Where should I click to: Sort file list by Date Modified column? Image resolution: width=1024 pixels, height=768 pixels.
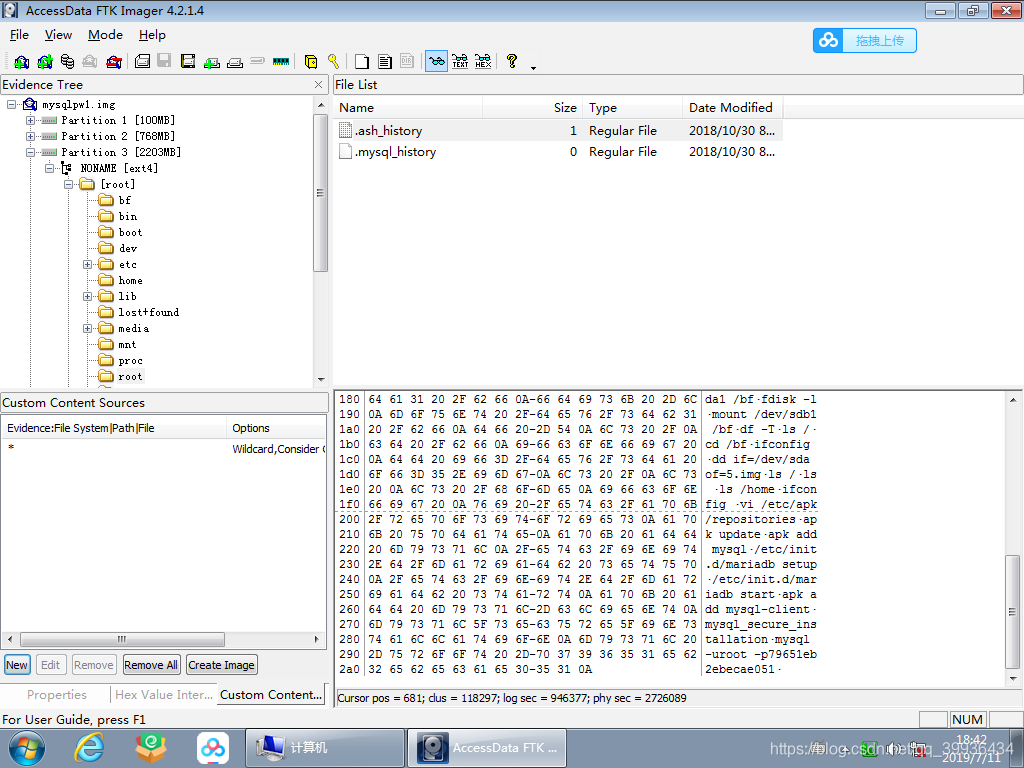(732, 108)
